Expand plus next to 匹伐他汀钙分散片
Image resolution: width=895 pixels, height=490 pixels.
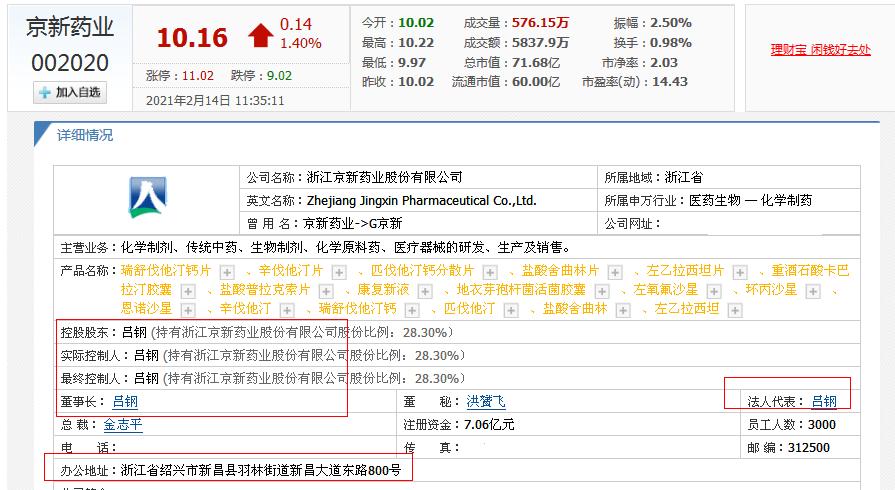coord(490,272)
